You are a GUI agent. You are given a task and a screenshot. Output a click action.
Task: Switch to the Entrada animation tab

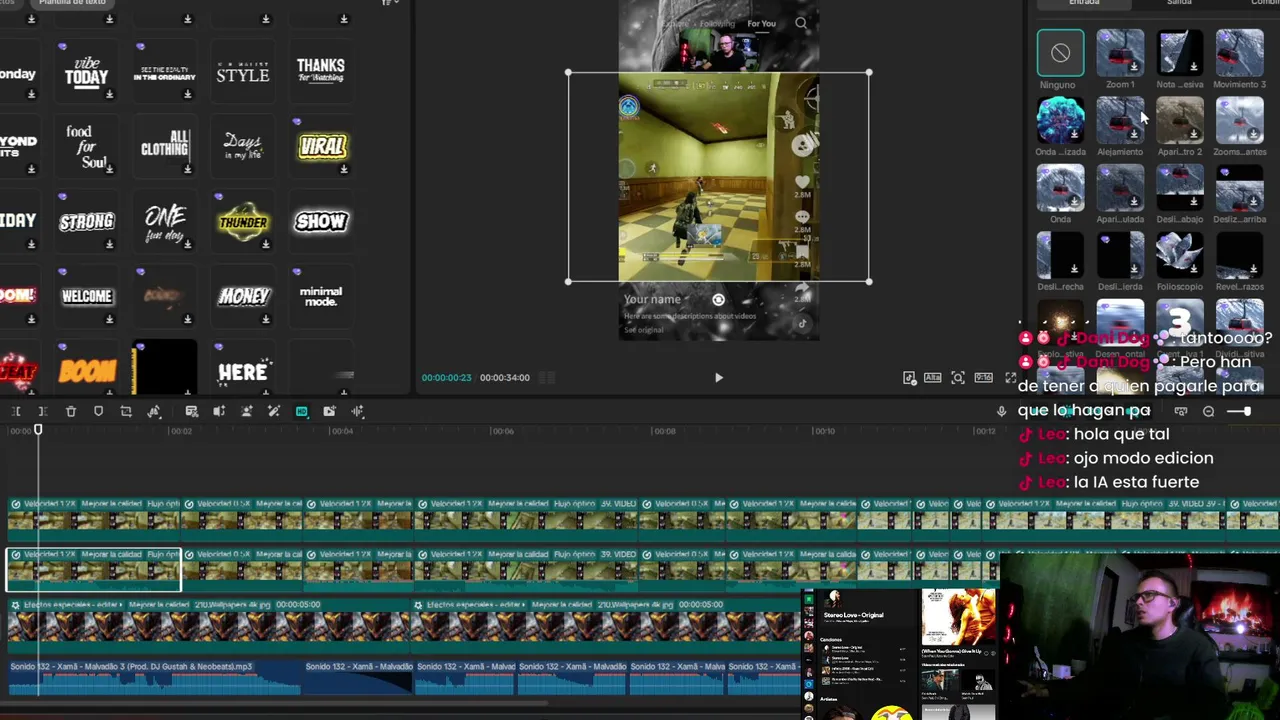pos(1084,3)
